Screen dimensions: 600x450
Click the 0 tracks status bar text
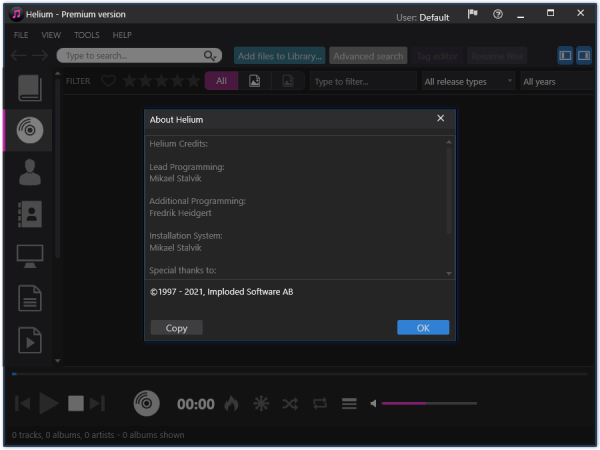98,435
